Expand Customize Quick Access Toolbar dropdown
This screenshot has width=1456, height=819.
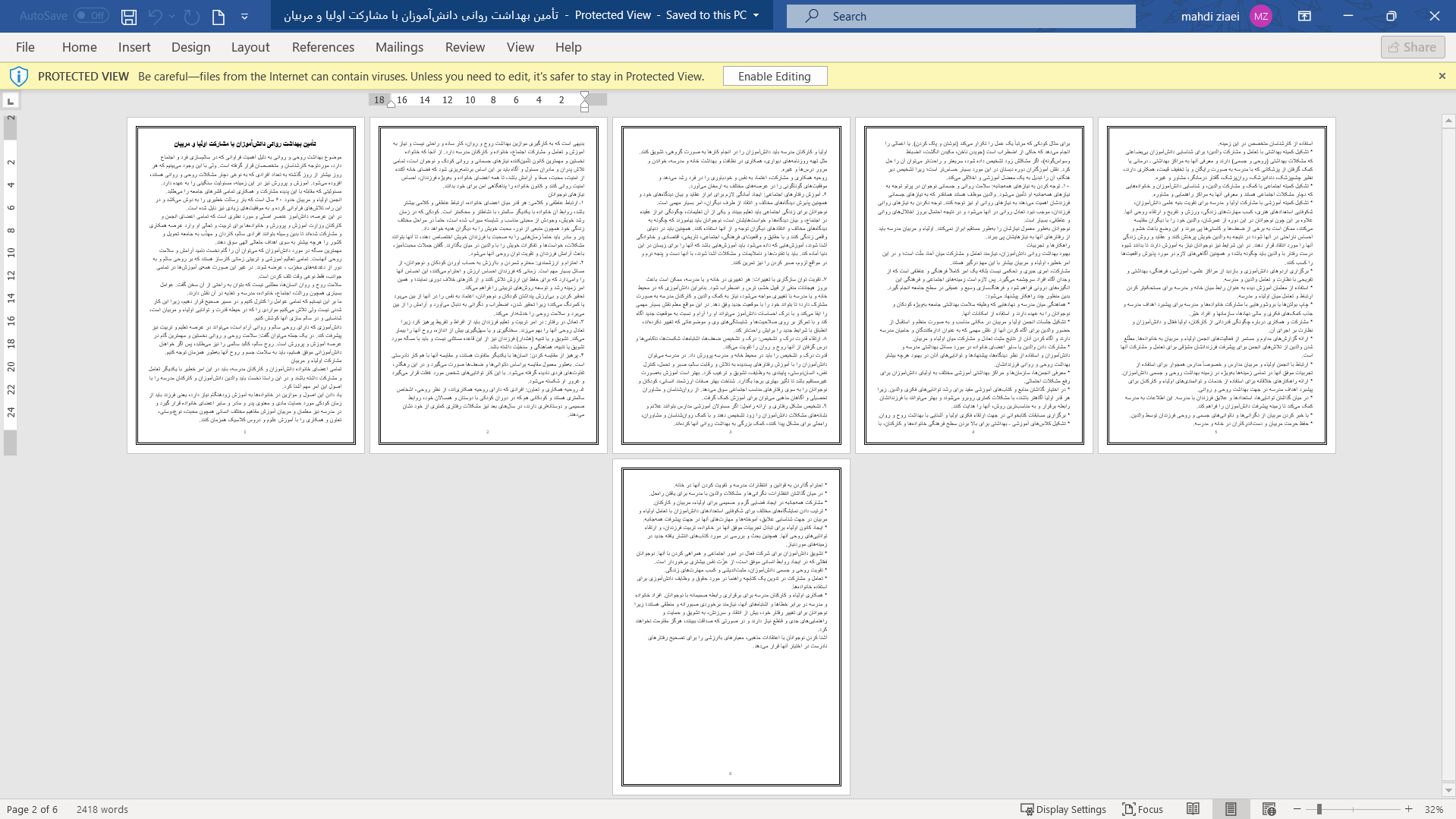pyautogui.click(x=244, y=16)
